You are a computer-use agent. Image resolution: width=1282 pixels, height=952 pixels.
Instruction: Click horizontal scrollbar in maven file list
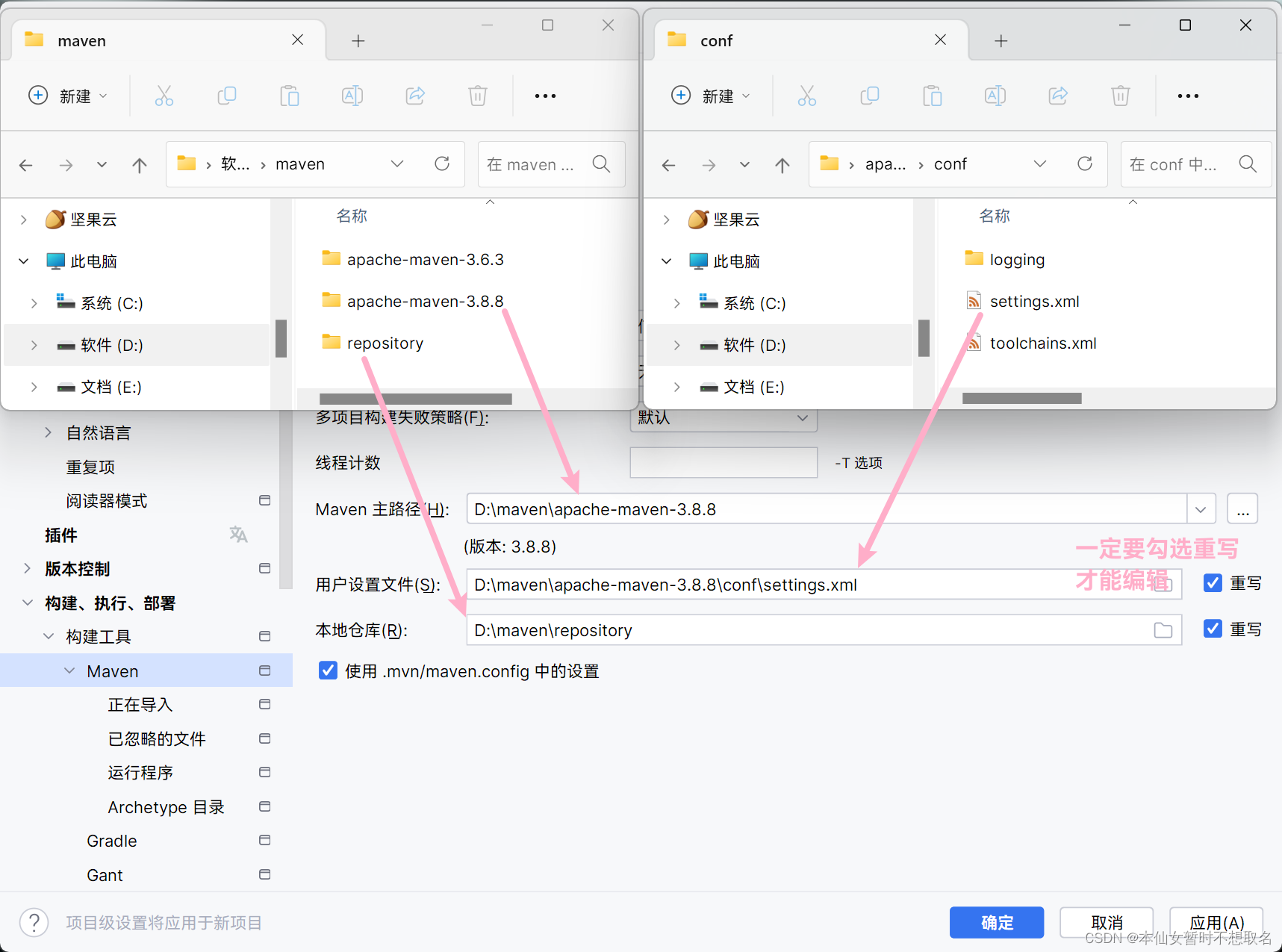point(416,399)
